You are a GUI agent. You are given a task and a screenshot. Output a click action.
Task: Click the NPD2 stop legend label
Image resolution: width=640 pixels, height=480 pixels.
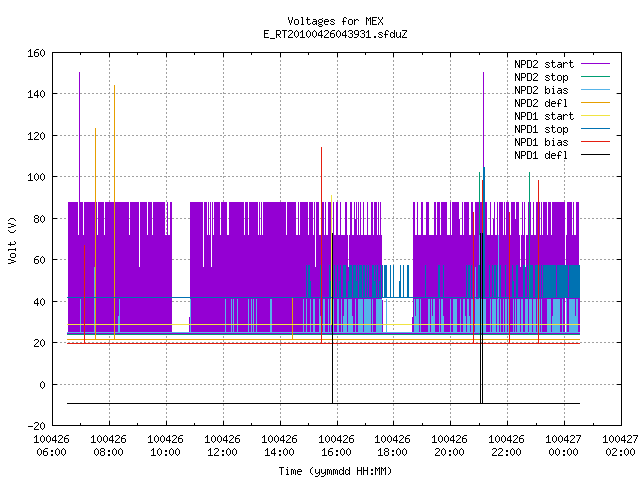(x=541, y=77)
